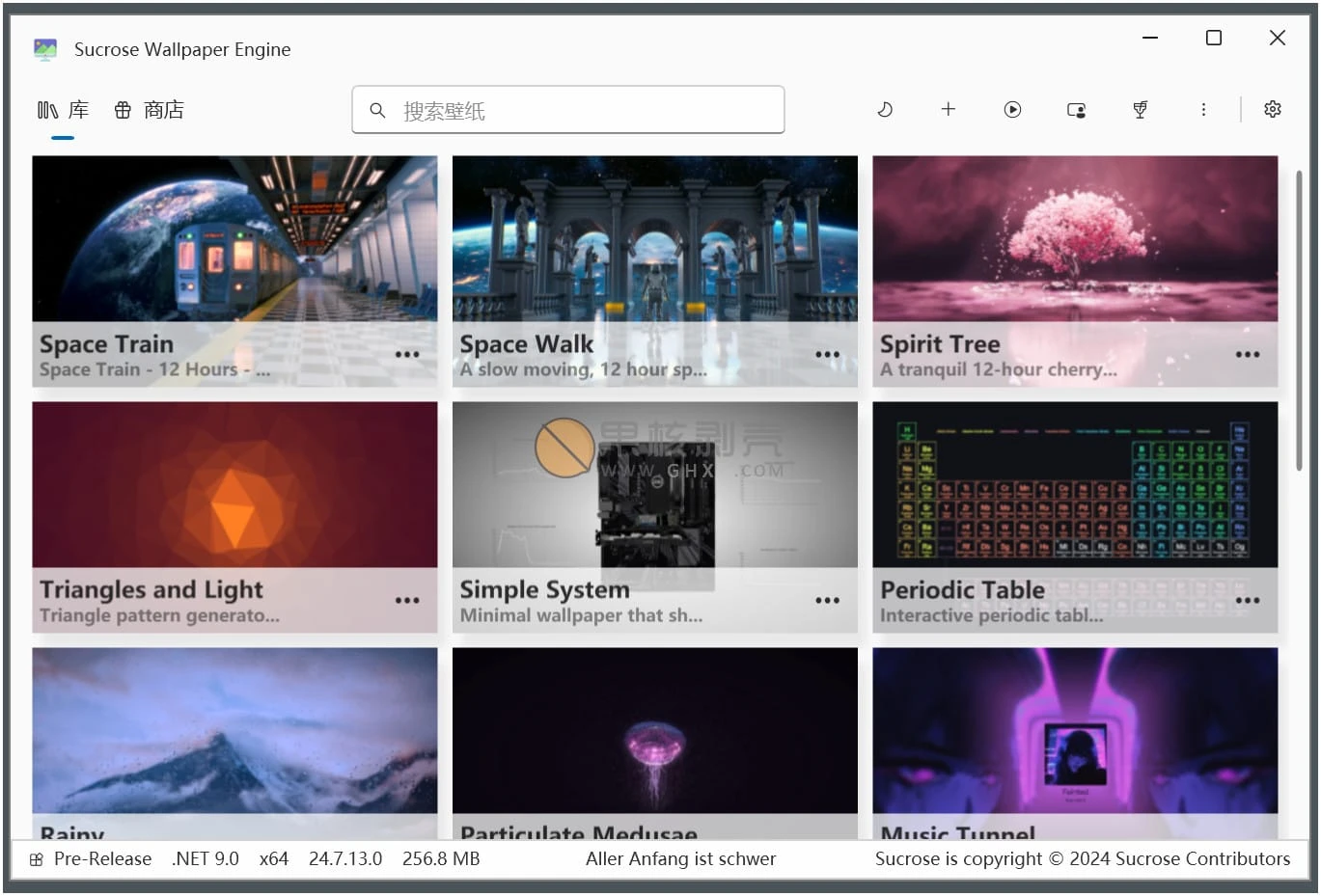Open Space Walk options menu
Screen dimensions: 1321x896
coord(827,355)
